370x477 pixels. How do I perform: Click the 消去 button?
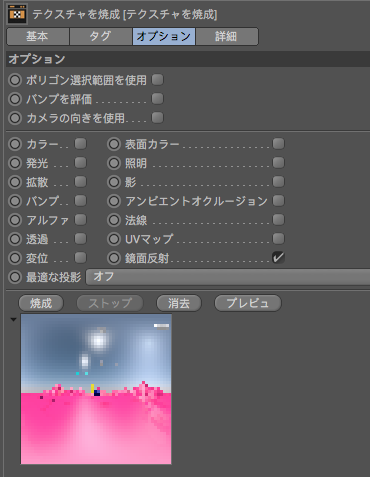(x=179, y=303)
